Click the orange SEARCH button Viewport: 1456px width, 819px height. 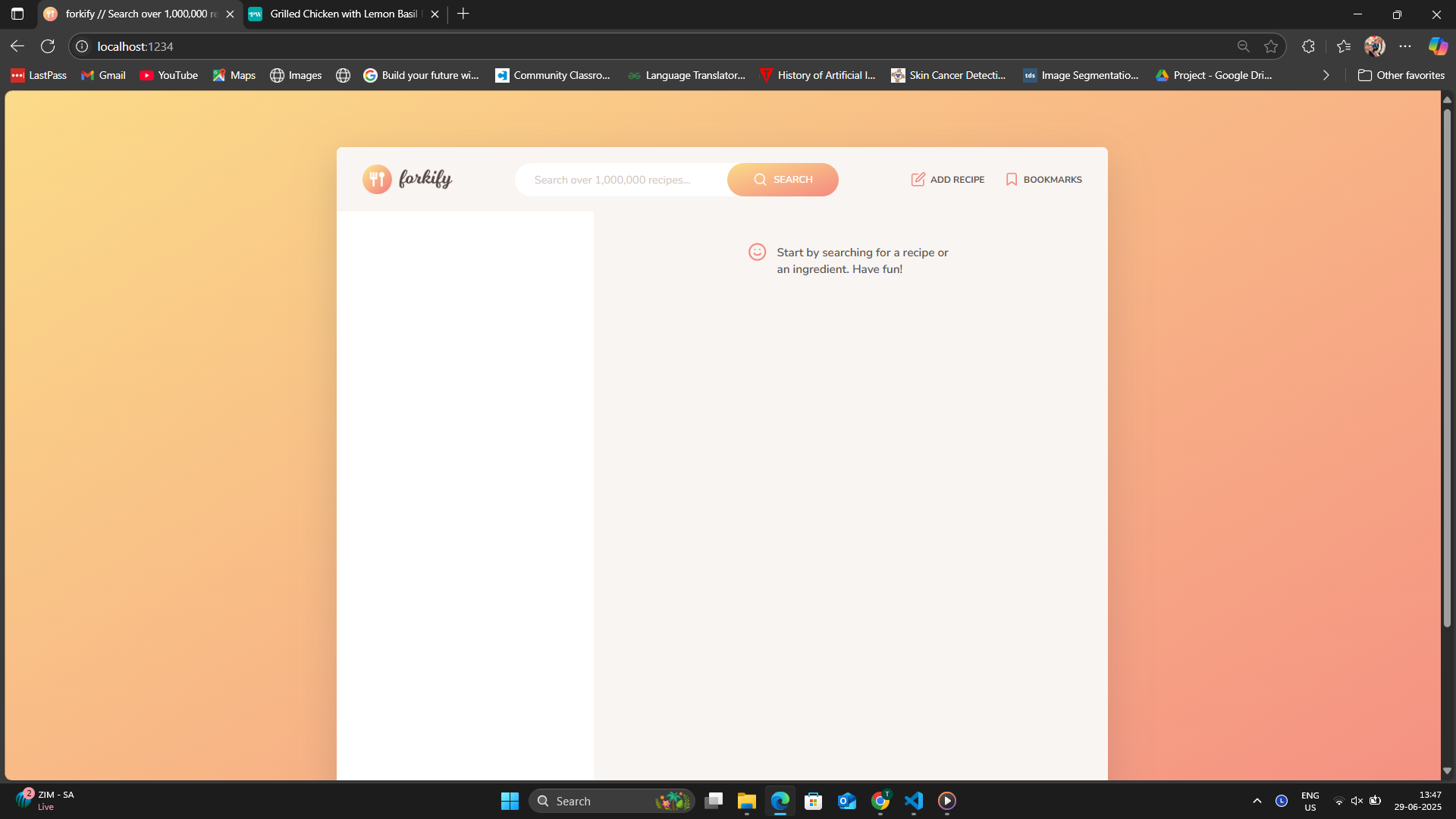[783, 180]
